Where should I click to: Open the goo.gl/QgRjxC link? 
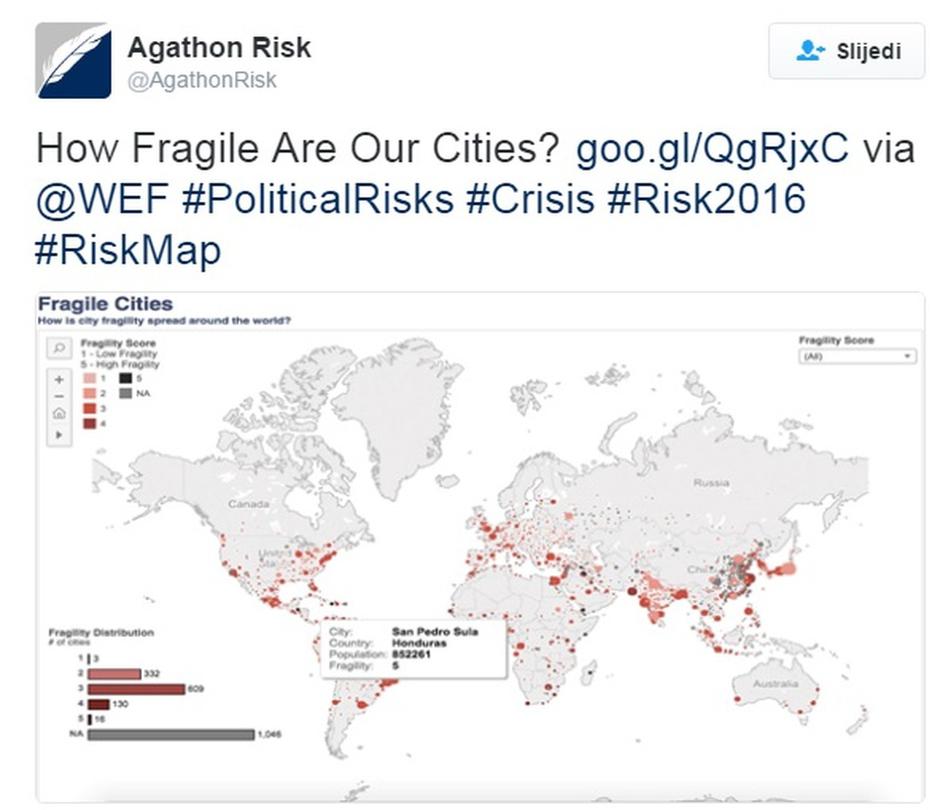712,147
